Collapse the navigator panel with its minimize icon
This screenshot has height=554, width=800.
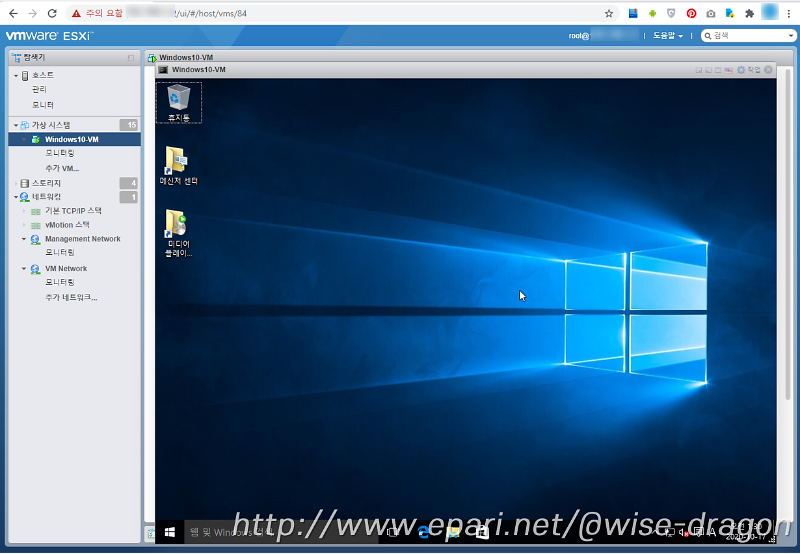(131, 58)
